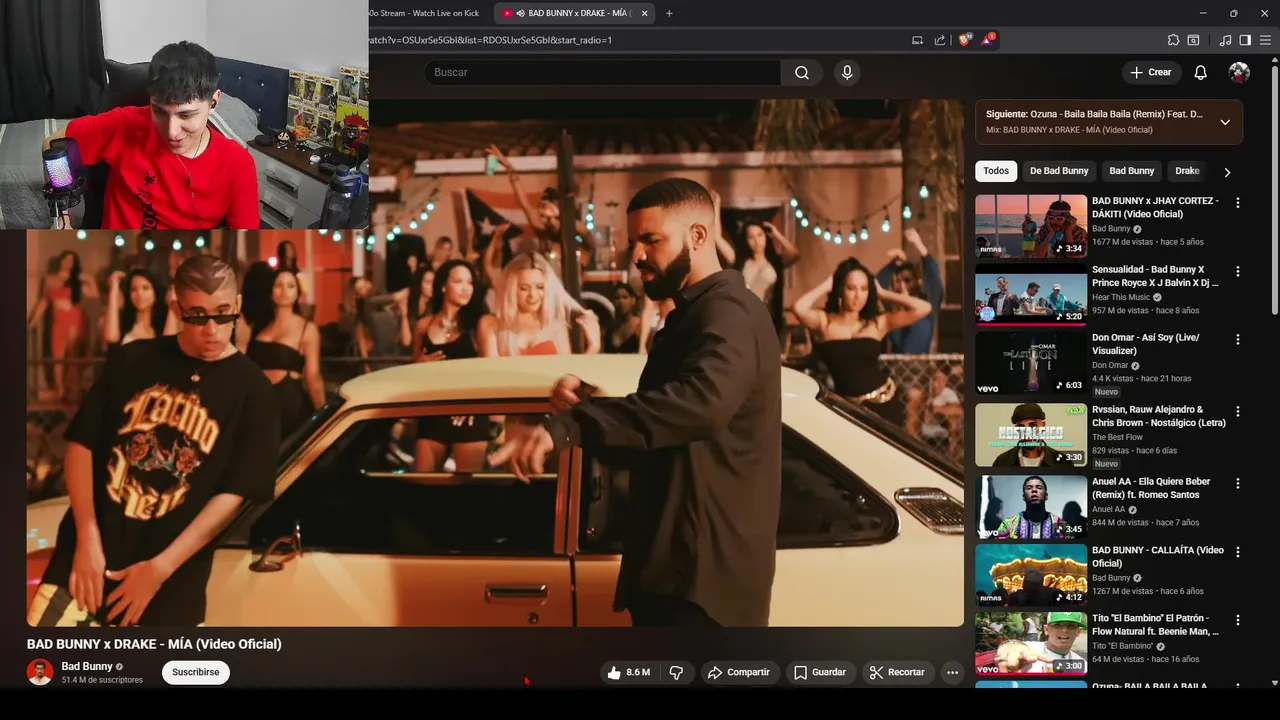Open options menu for Sensualidad video

point(1237,271)
